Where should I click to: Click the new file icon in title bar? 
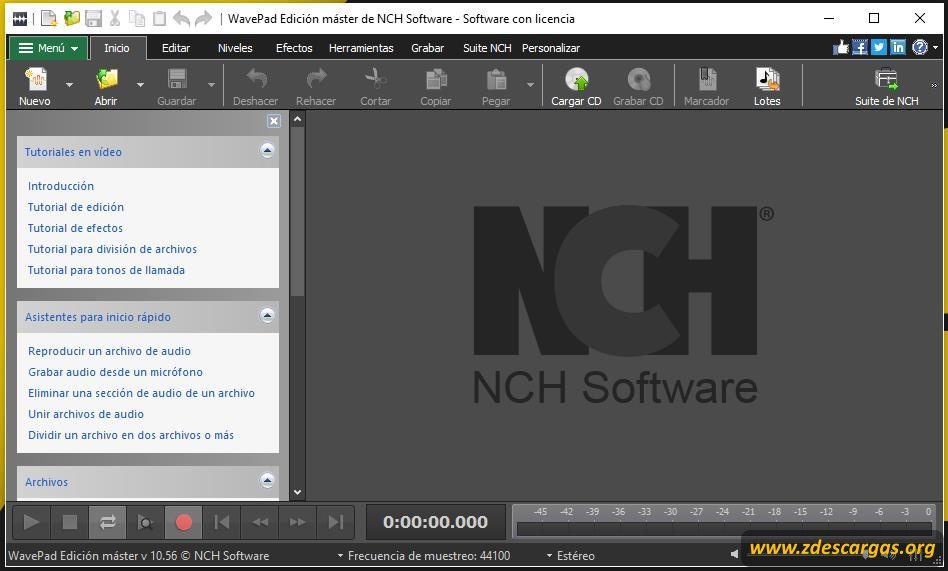pyautogui.click(x=48, y=19)
